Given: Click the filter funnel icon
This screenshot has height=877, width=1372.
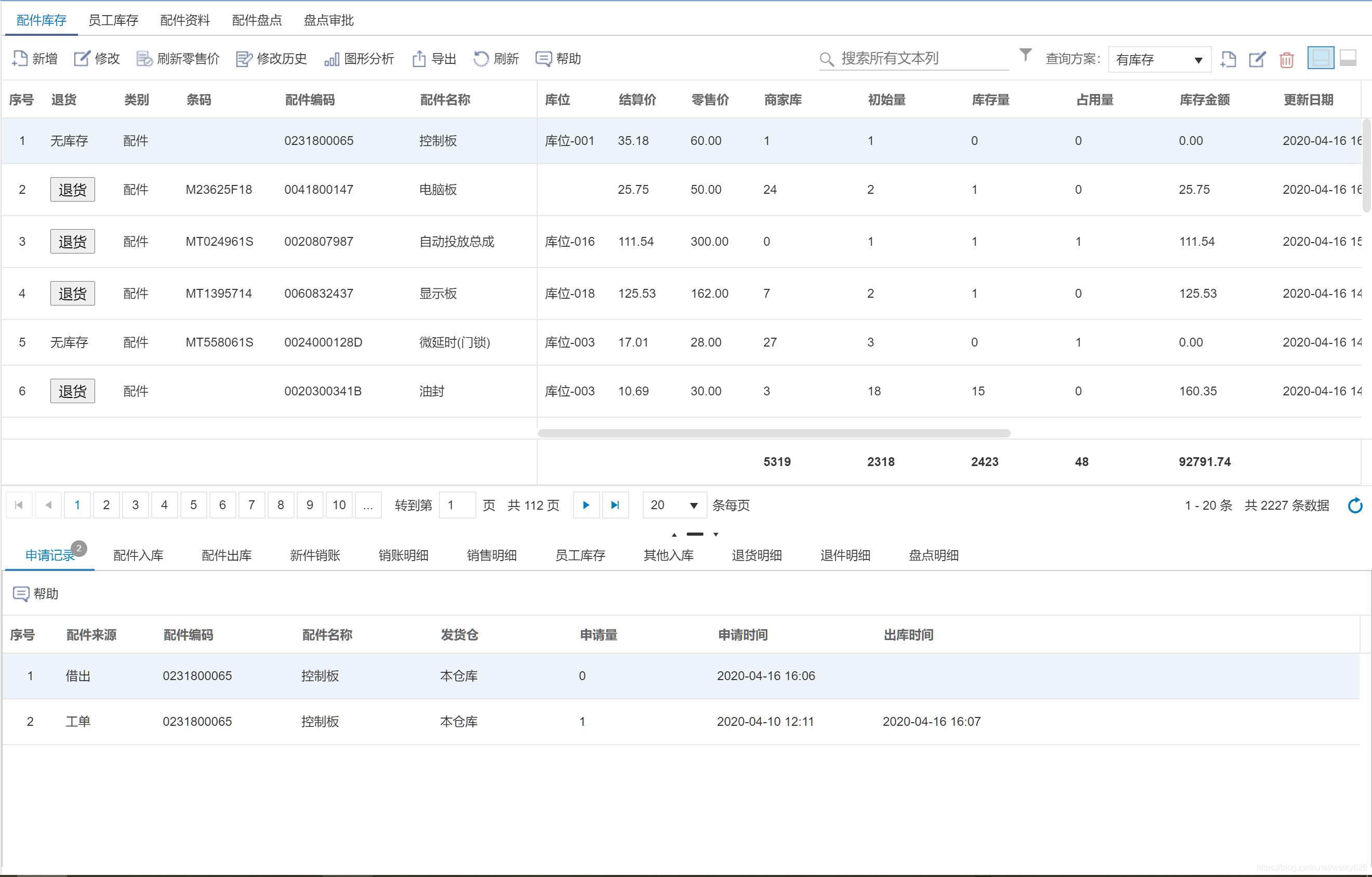Looking at the screenshot, I should [1025, 55].
